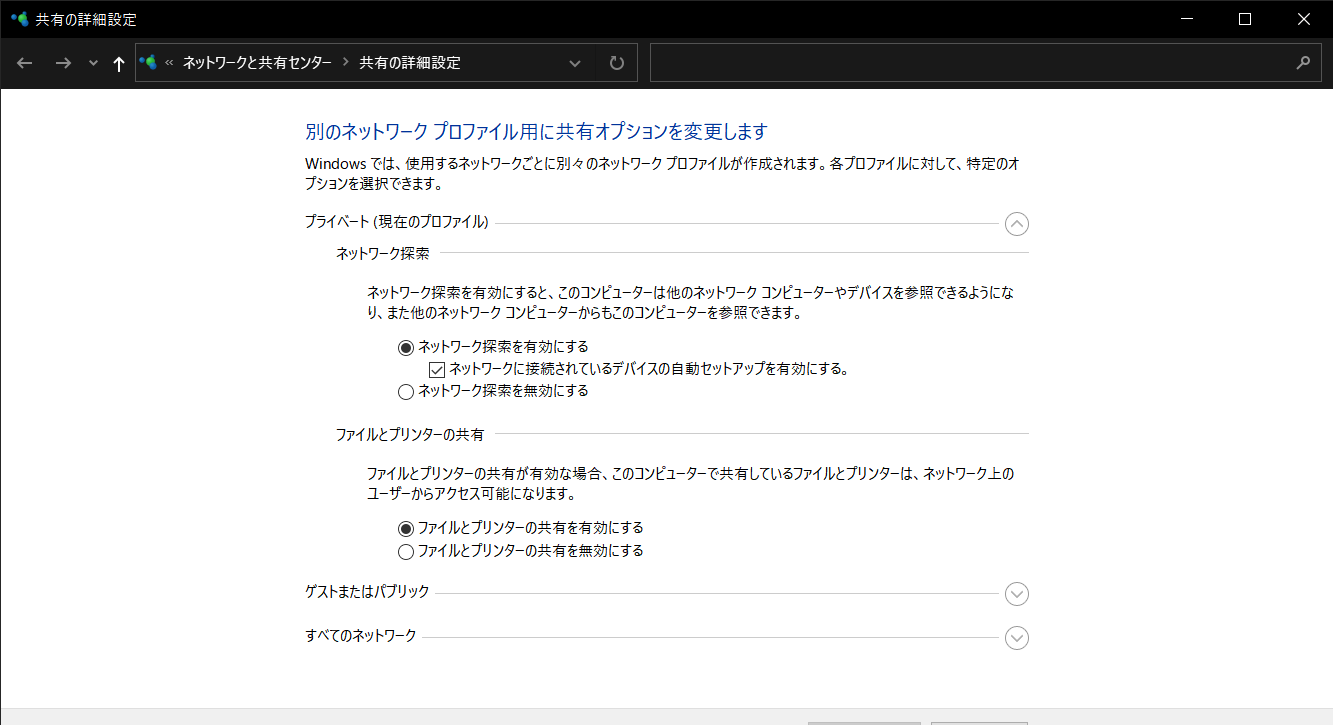The image size is (1333, 725).
Task: Select ネットワーク探索を無効にする radio button
Action: pos(405,391)
